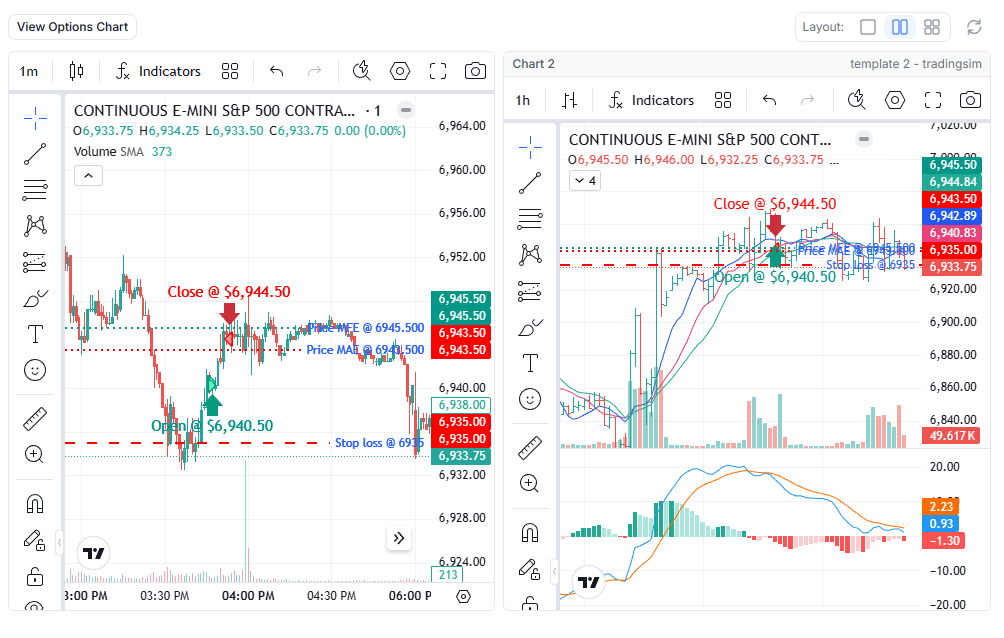Select XABCD pattern tool on left chart
The image size is (1004, 638).
coord(35,225)
